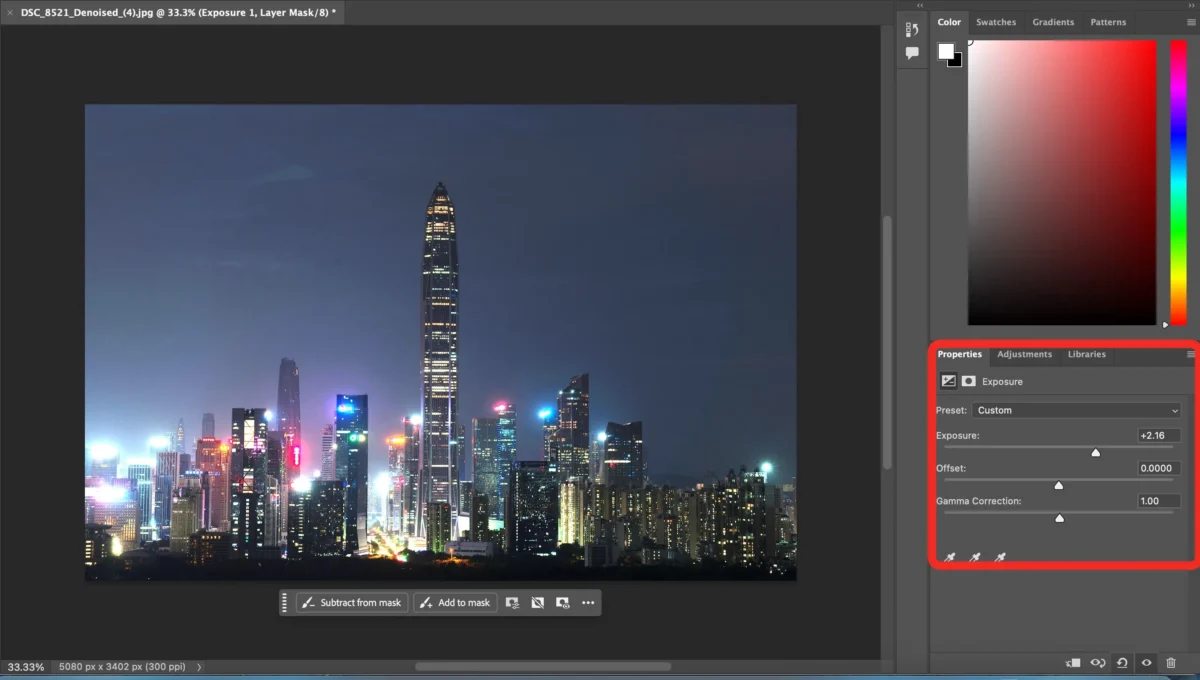This screenshot has width=1200, height=680.
Task: Click the Add to mask button
Action: pos(455,602)
